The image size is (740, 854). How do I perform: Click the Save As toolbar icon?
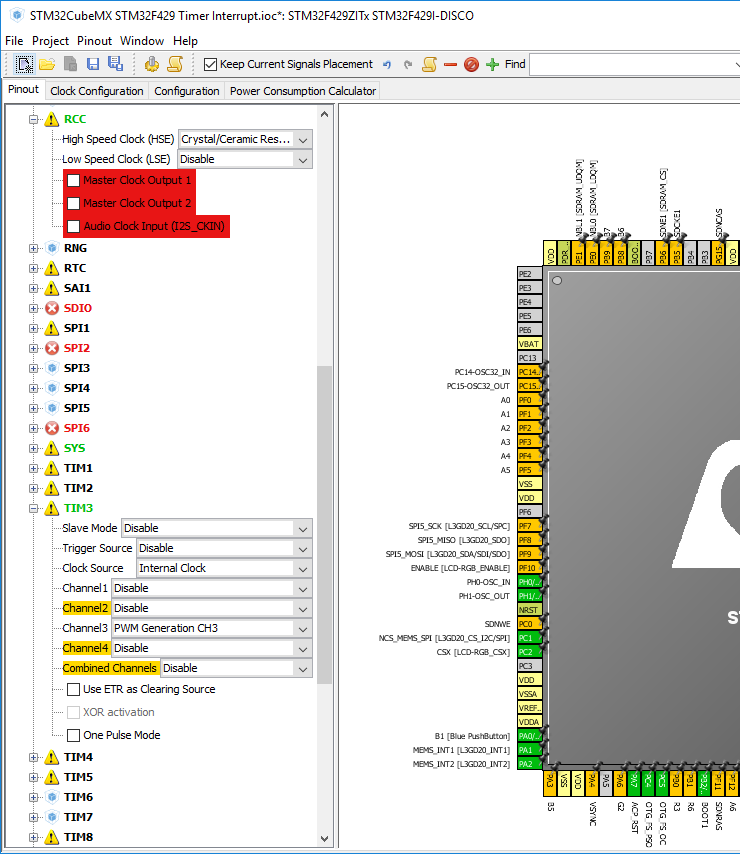115,64
